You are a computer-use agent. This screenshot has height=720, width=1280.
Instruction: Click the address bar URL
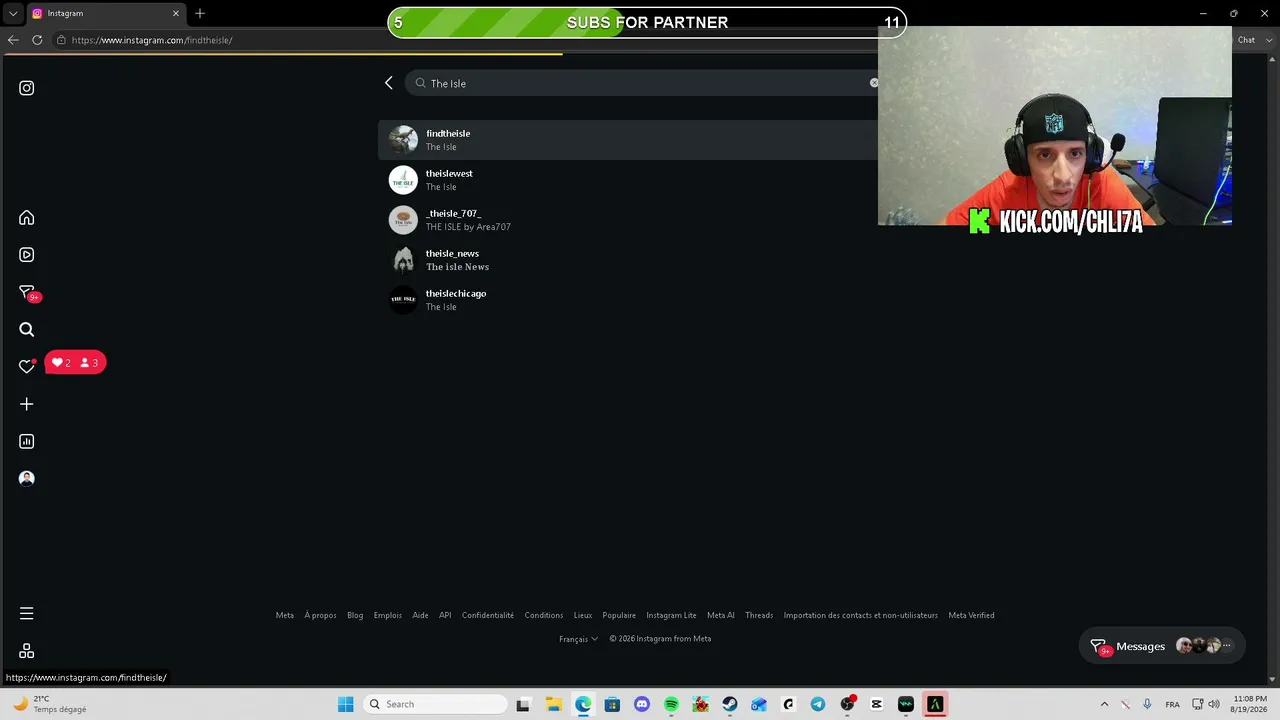152,40
